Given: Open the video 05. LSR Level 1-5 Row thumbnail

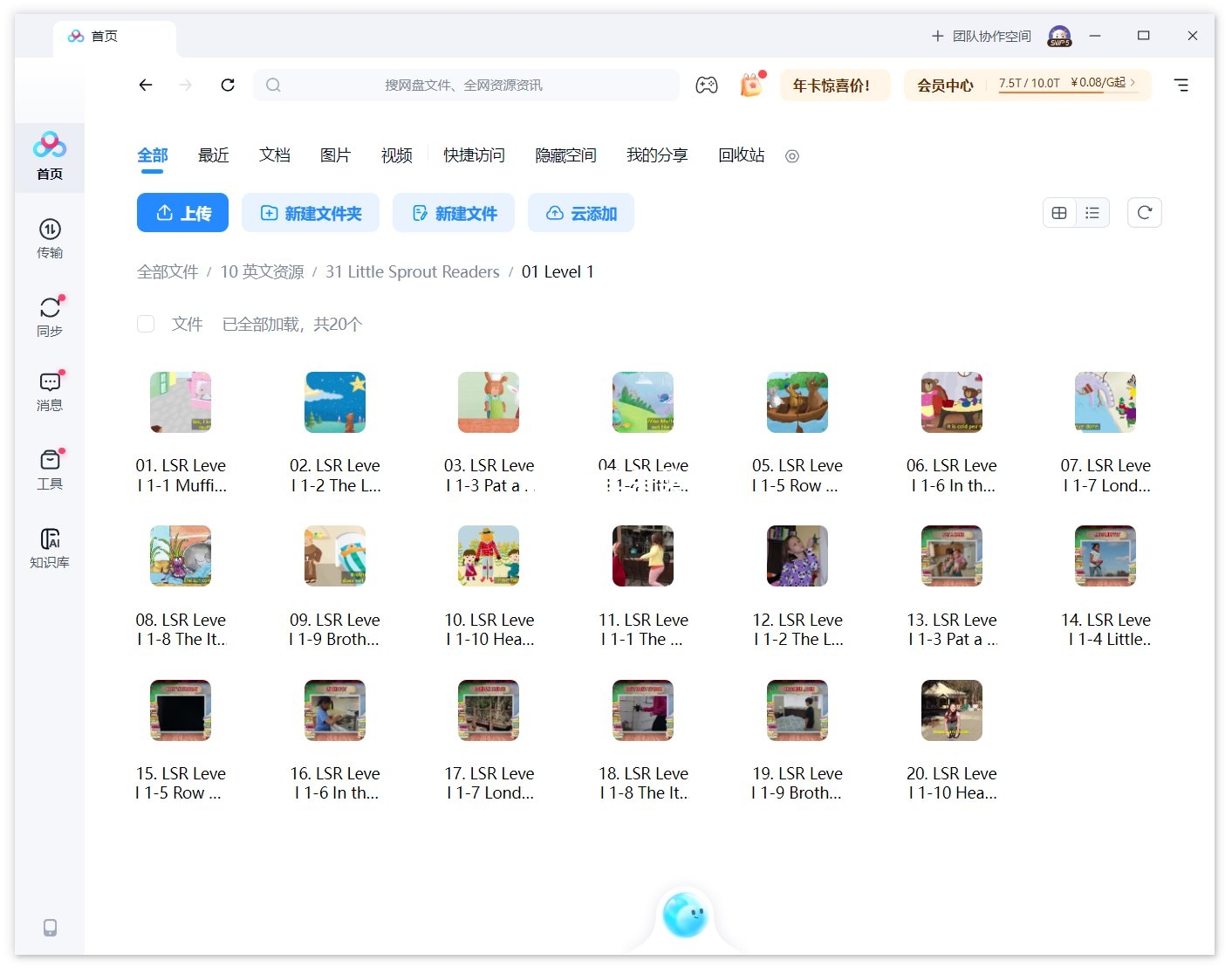Looking at the screenshot, I should pos(797,401).
